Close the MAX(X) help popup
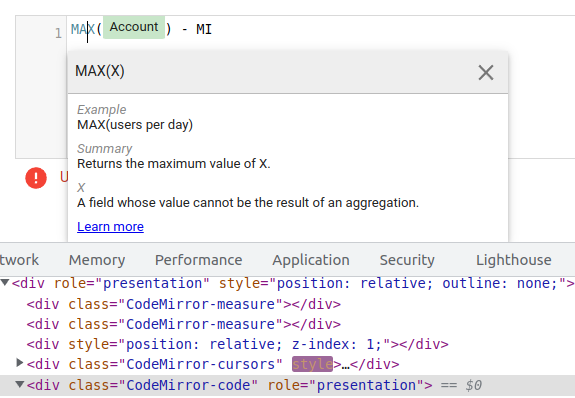 tap(486, 73)
